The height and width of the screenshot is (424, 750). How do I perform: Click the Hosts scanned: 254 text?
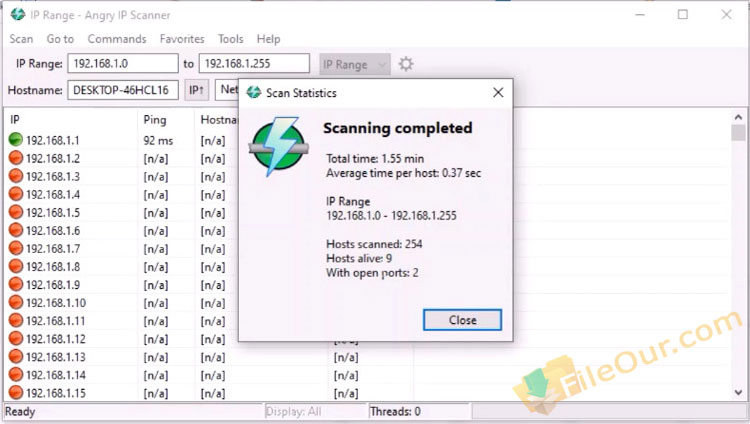click(x=374, y=244)
